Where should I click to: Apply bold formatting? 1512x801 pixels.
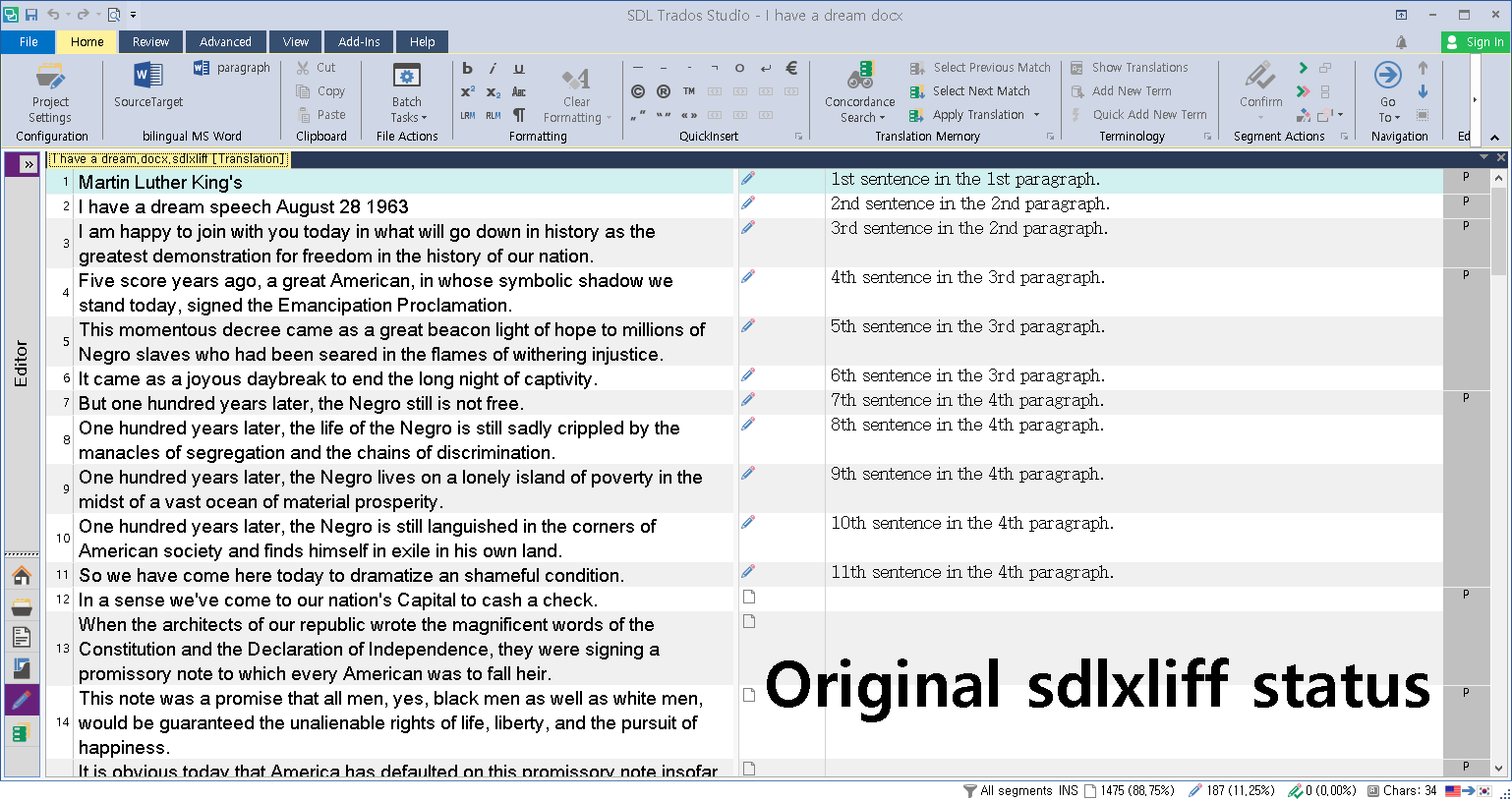467,68
